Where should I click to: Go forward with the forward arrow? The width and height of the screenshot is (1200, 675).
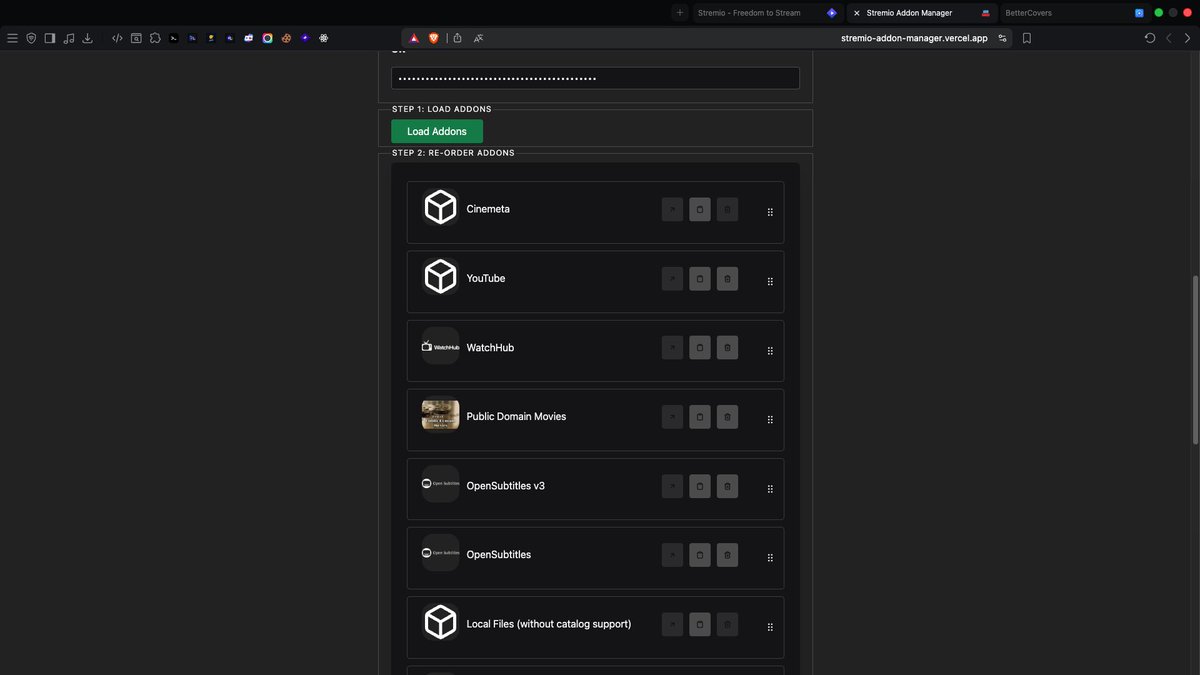click(x=1187, y=38)
